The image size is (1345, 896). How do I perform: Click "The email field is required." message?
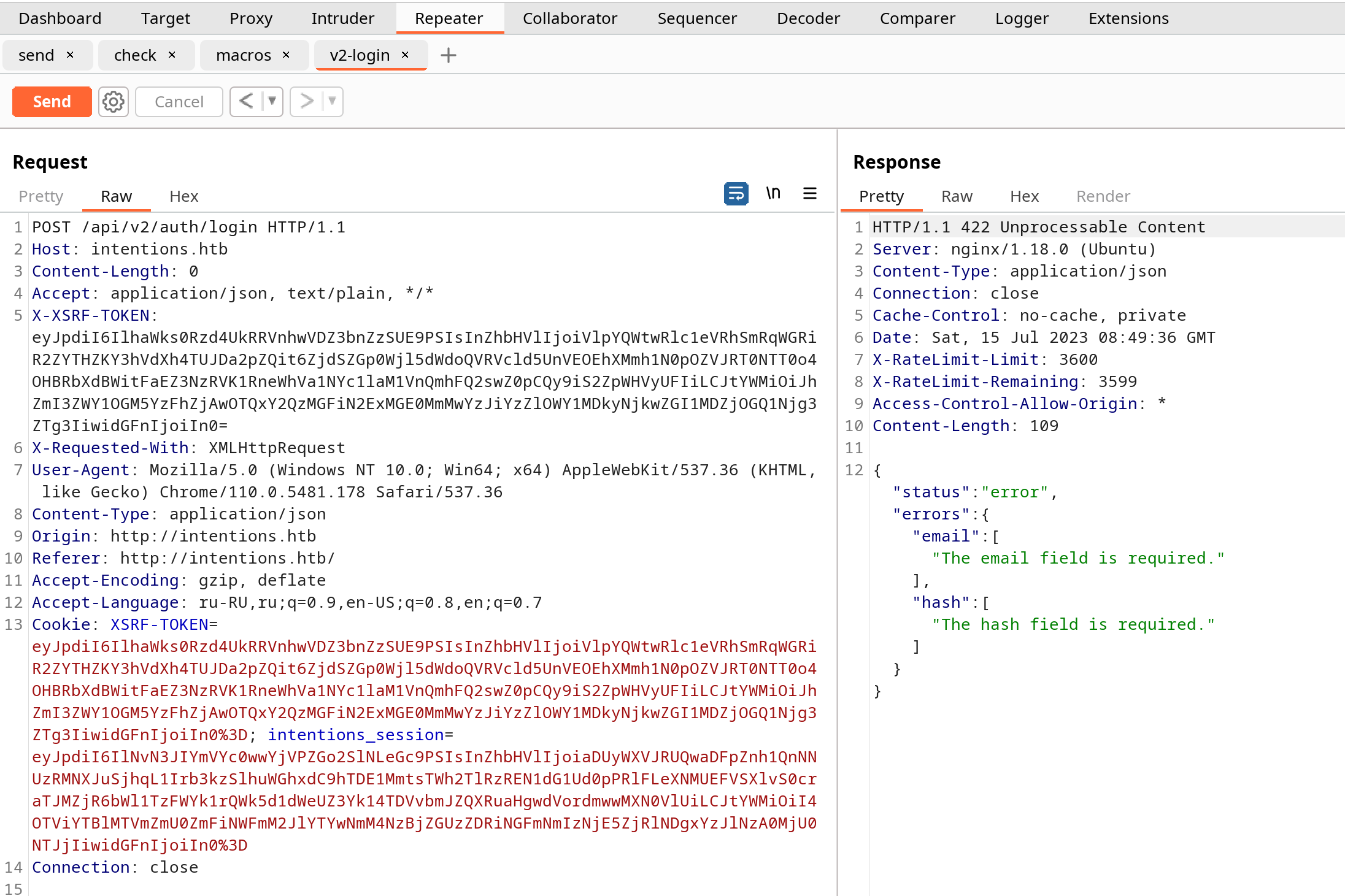(1079, 558)
